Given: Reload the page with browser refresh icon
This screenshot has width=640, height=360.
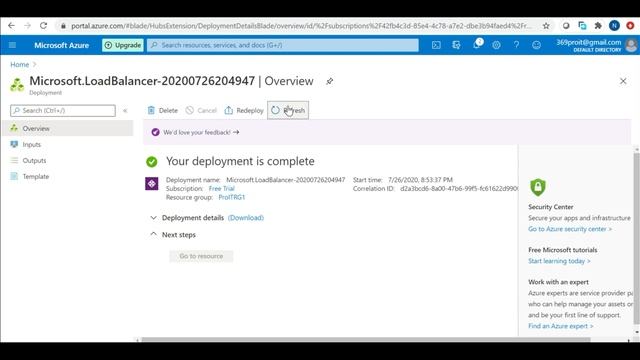Looking at the screenshot, I should [x=43, y=26].
